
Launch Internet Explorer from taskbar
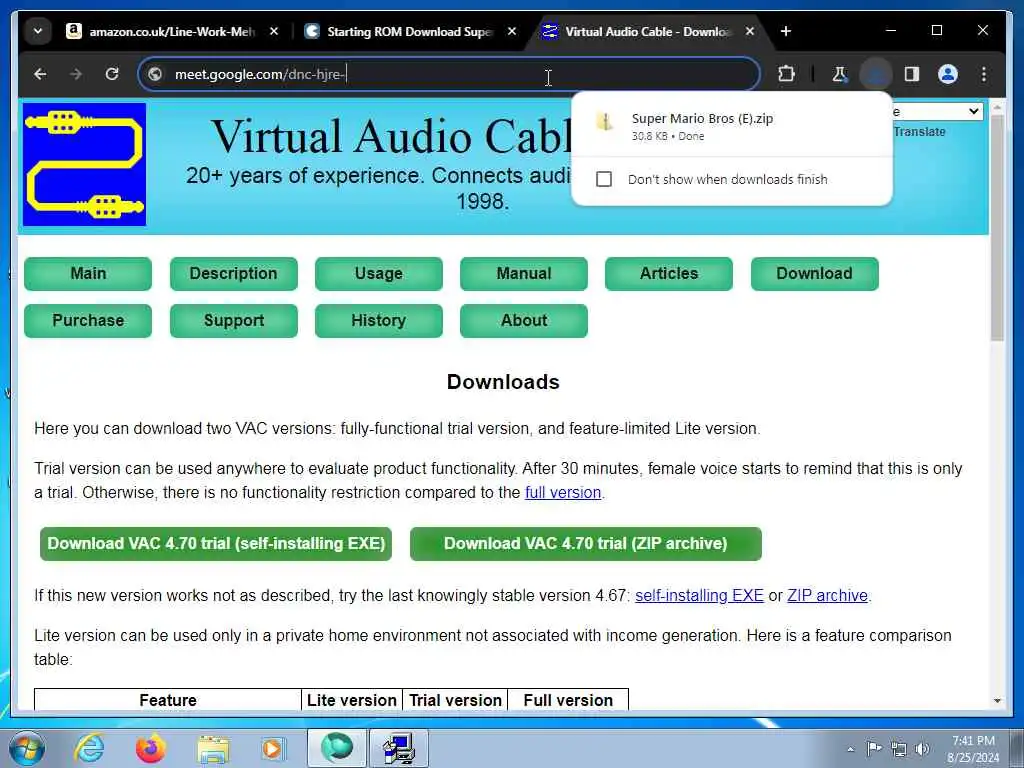click(x=89, y=748)
